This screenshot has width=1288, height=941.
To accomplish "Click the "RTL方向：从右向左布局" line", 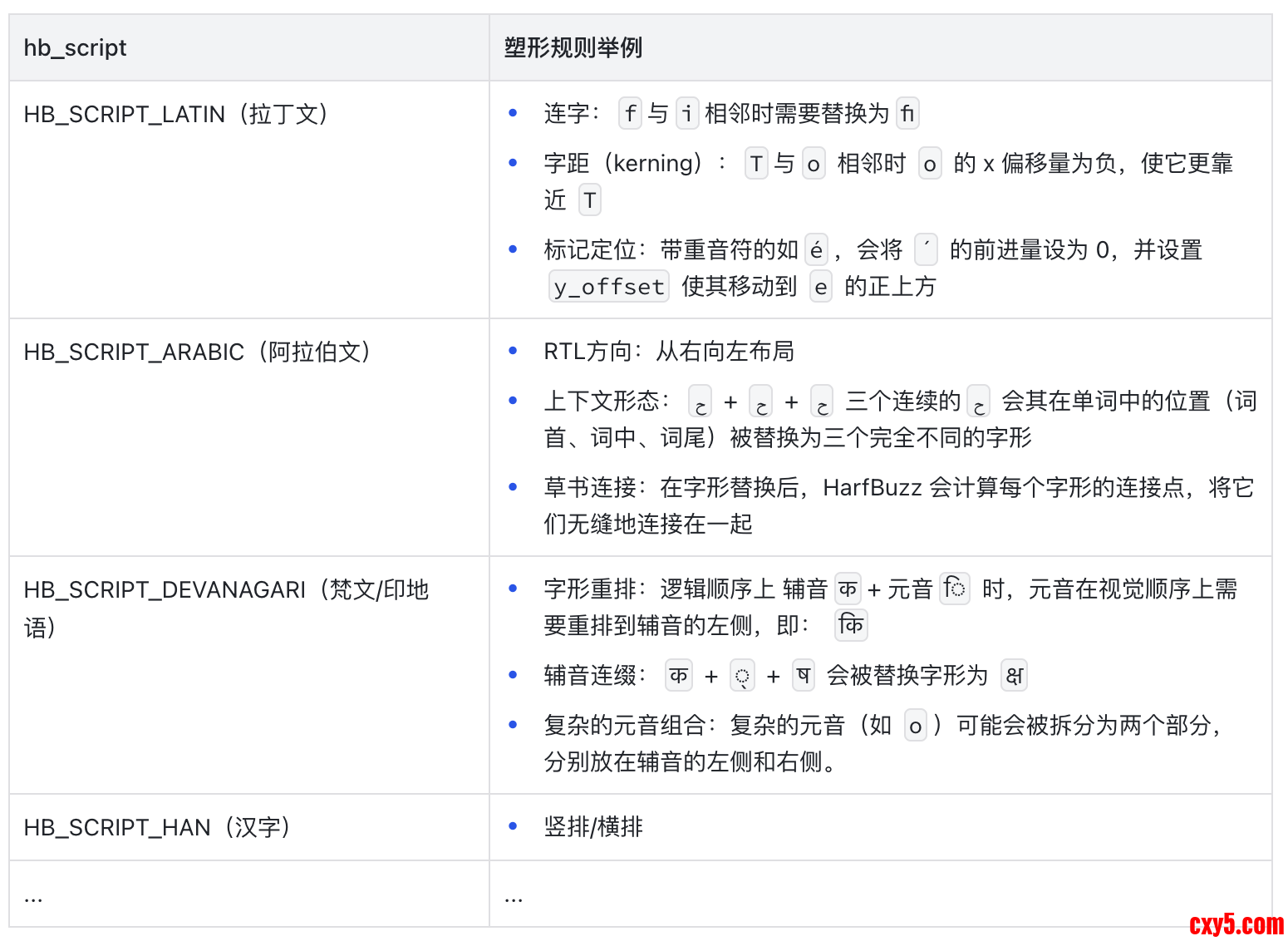I will click(669, 352).
